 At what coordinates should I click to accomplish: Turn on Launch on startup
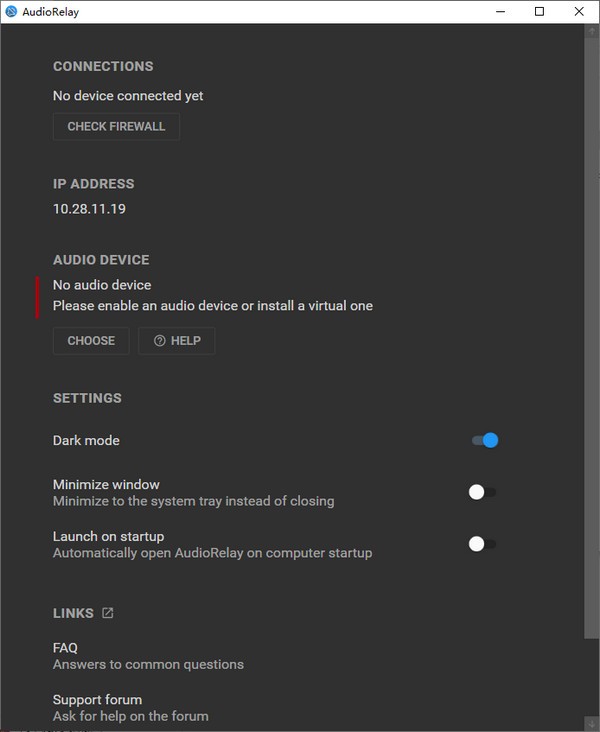483,544
